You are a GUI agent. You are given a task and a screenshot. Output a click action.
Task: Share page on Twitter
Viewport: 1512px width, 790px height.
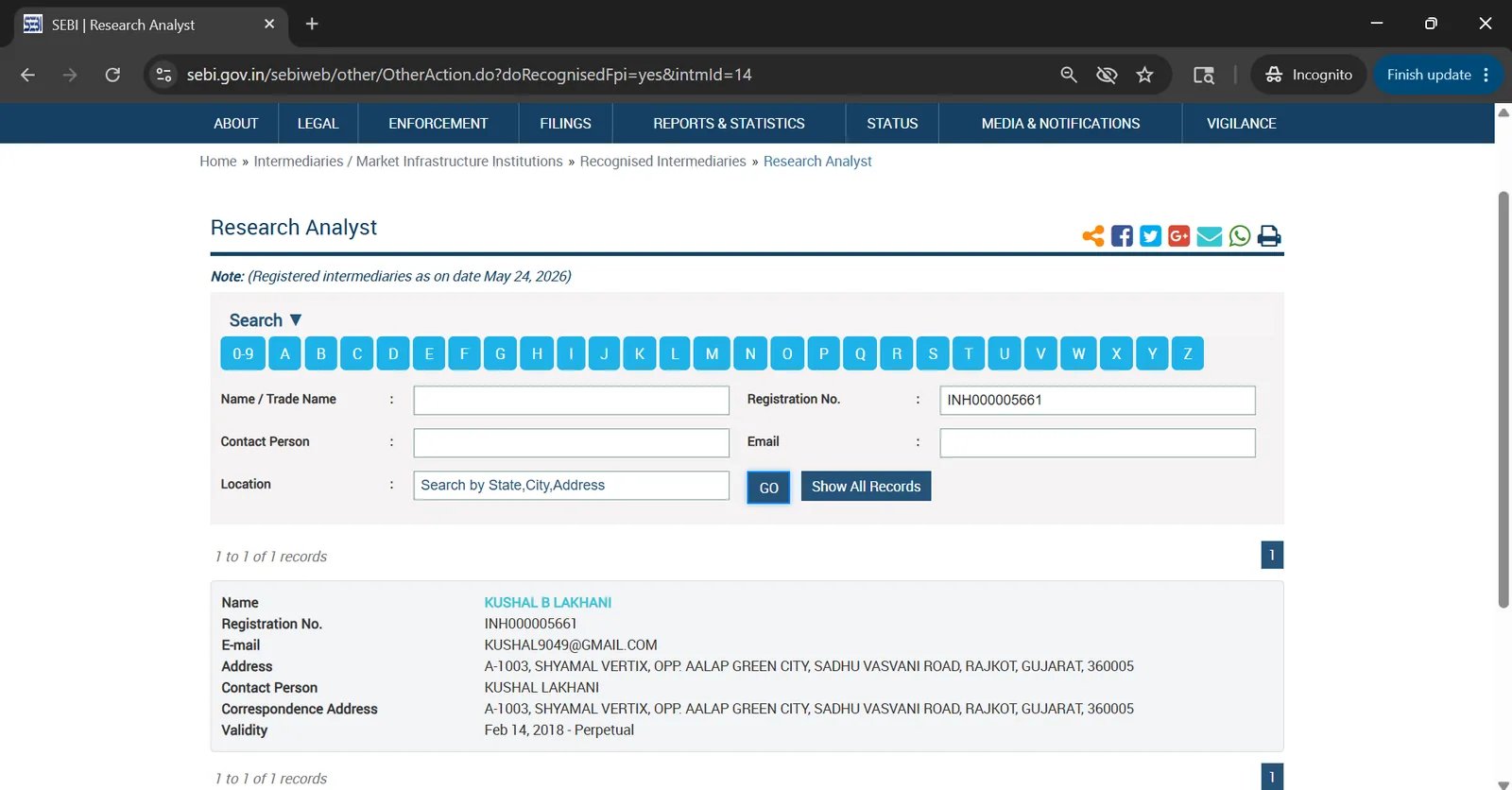pos(1150,236)
